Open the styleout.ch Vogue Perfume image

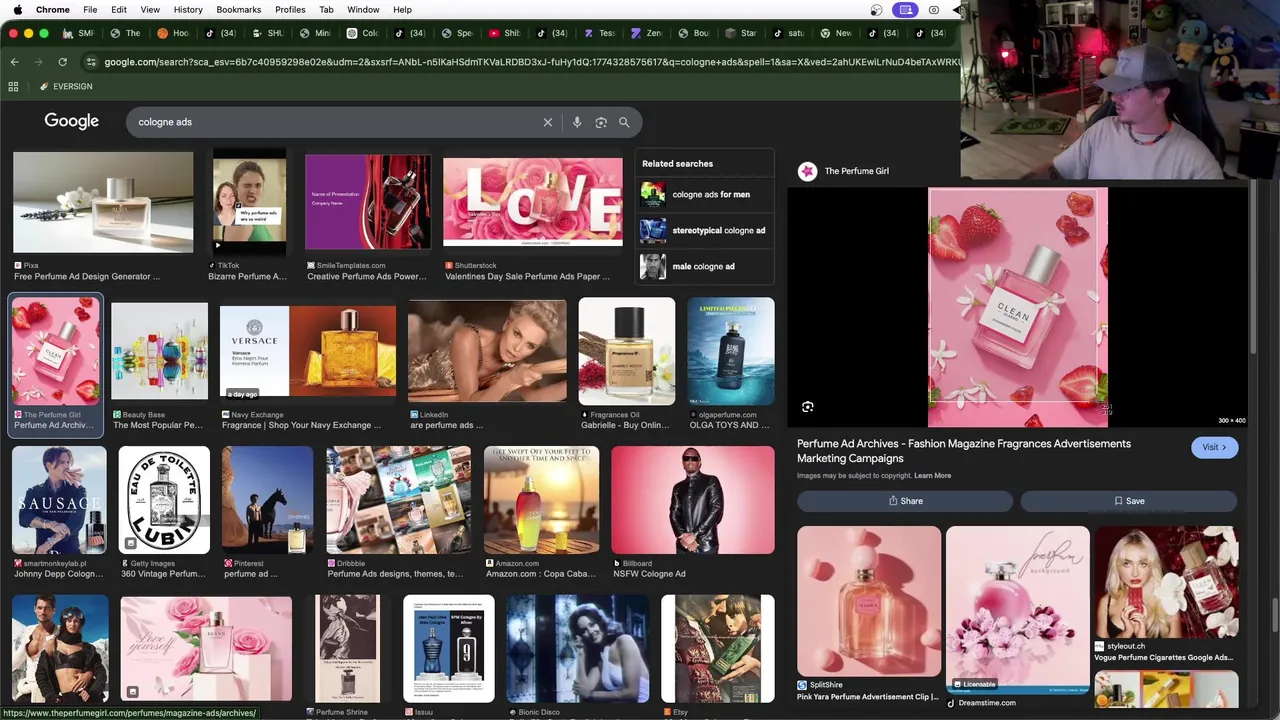(1167, 582)
